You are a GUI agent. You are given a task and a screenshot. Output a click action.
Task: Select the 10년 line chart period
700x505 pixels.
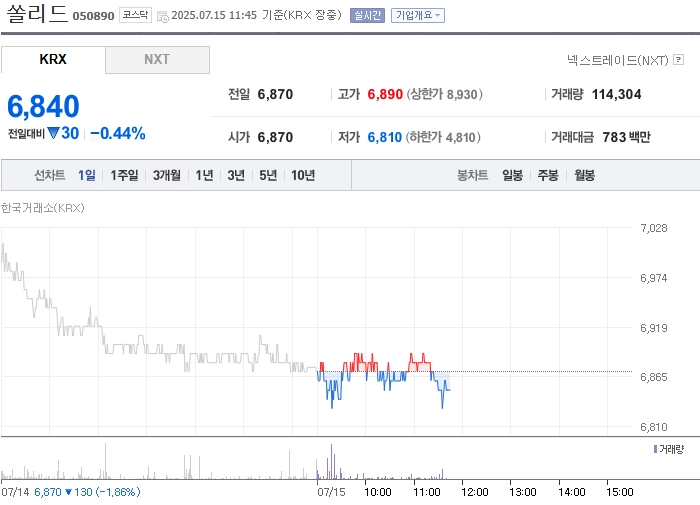(x=303, y=175)
